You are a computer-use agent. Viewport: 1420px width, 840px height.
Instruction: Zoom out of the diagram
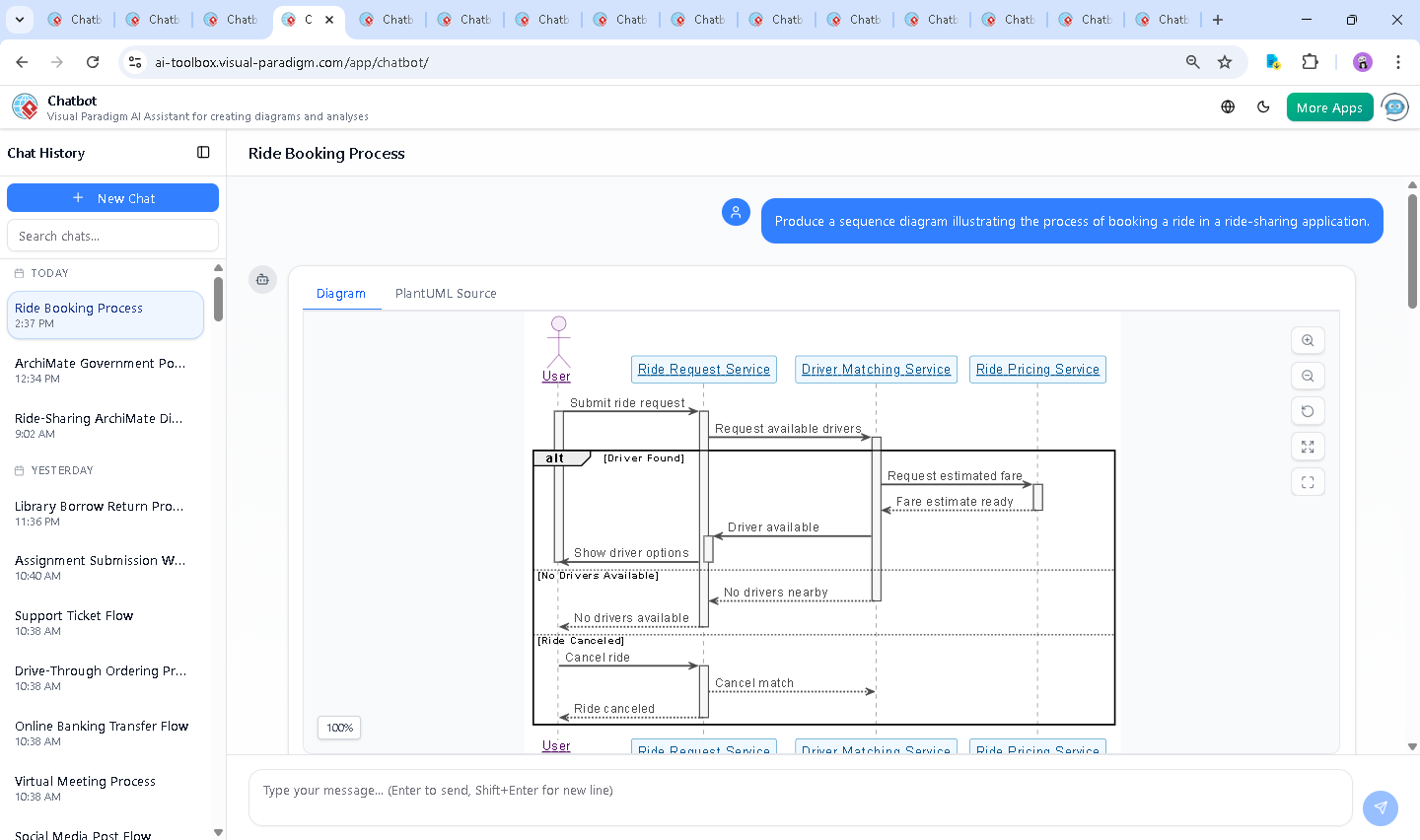pyautogui.click(x=1308, y=376)
